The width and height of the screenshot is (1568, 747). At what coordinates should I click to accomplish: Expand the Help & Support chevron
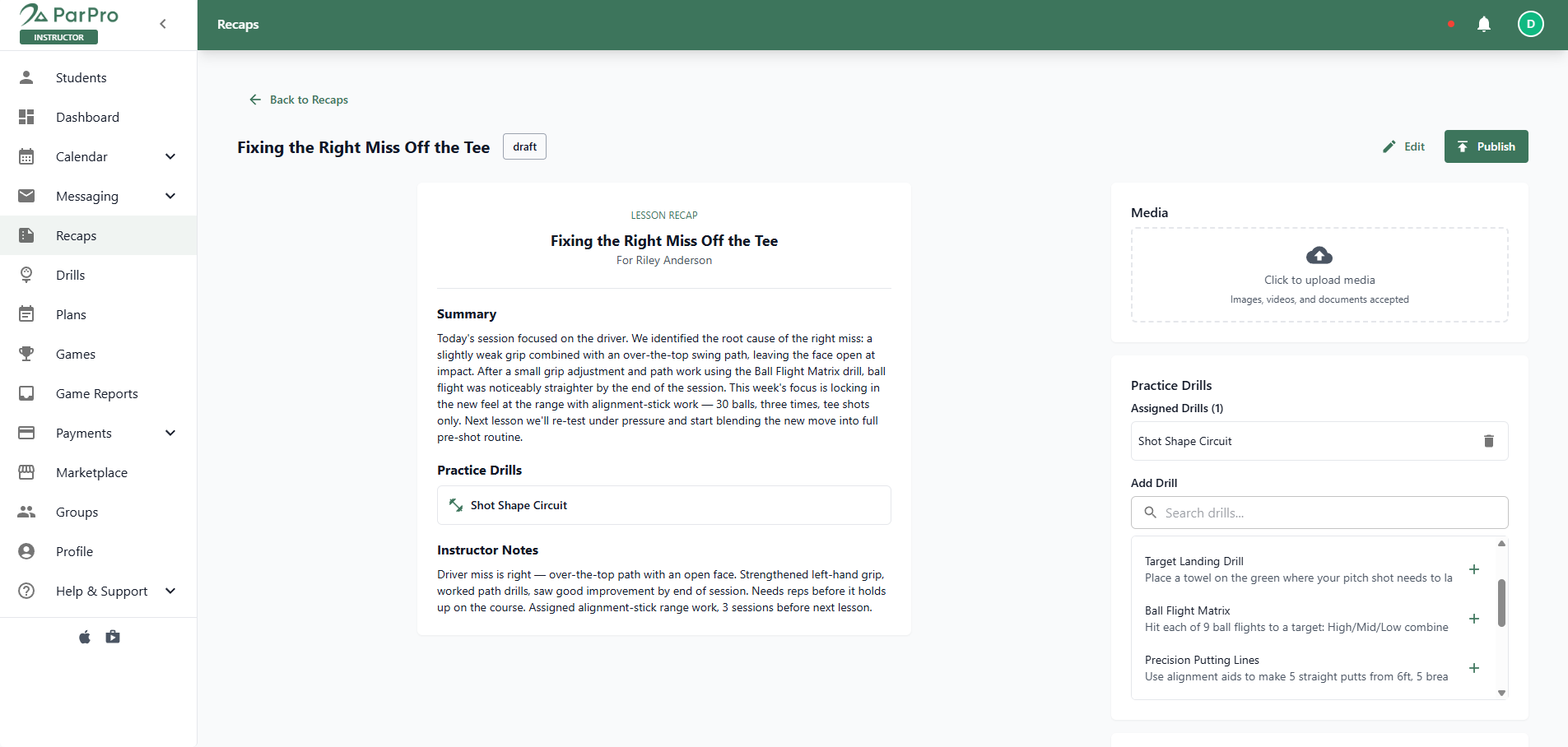170,591
